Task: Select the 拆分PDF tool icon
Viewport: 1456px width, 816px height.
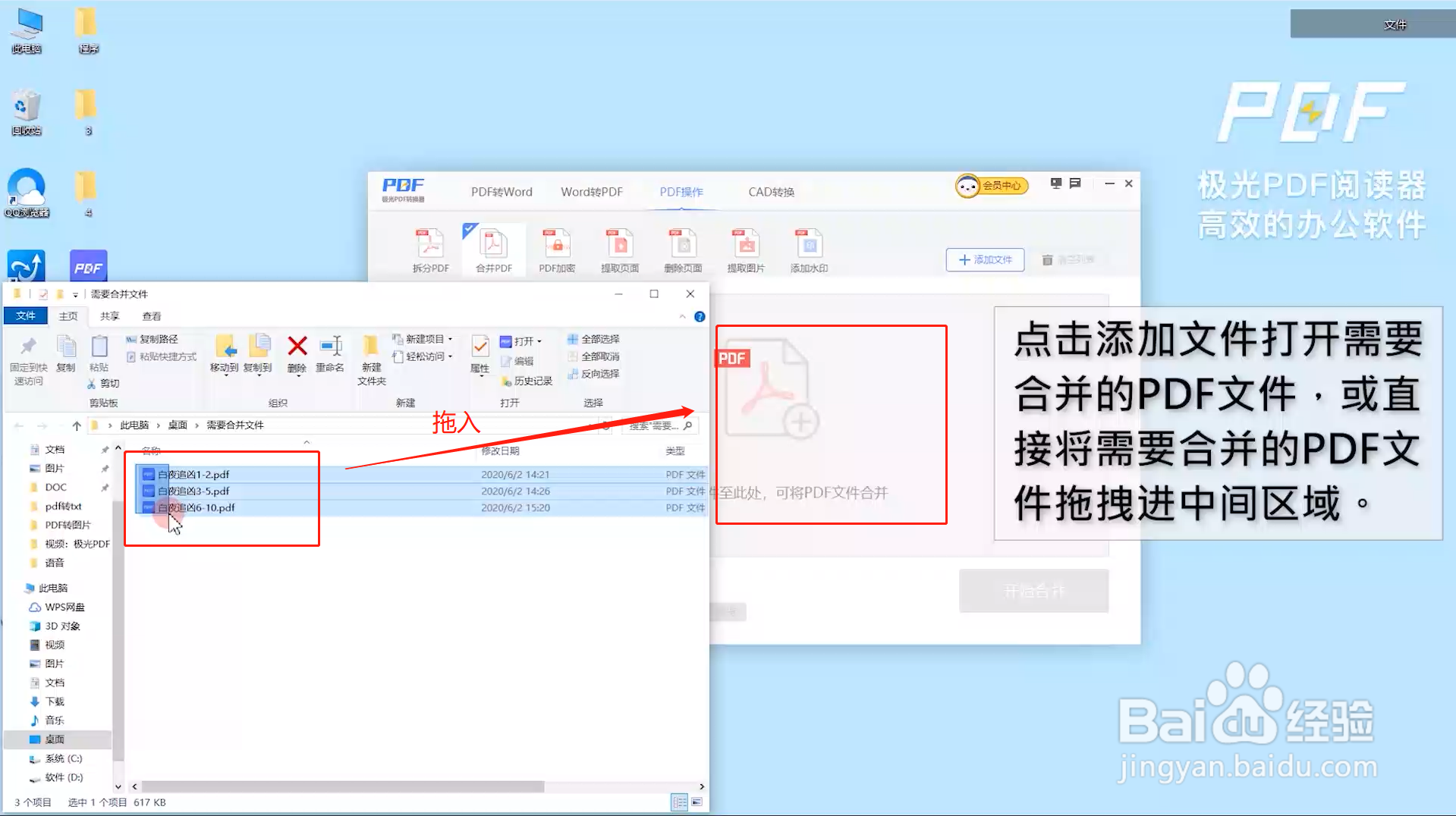Action: (430, 250)
